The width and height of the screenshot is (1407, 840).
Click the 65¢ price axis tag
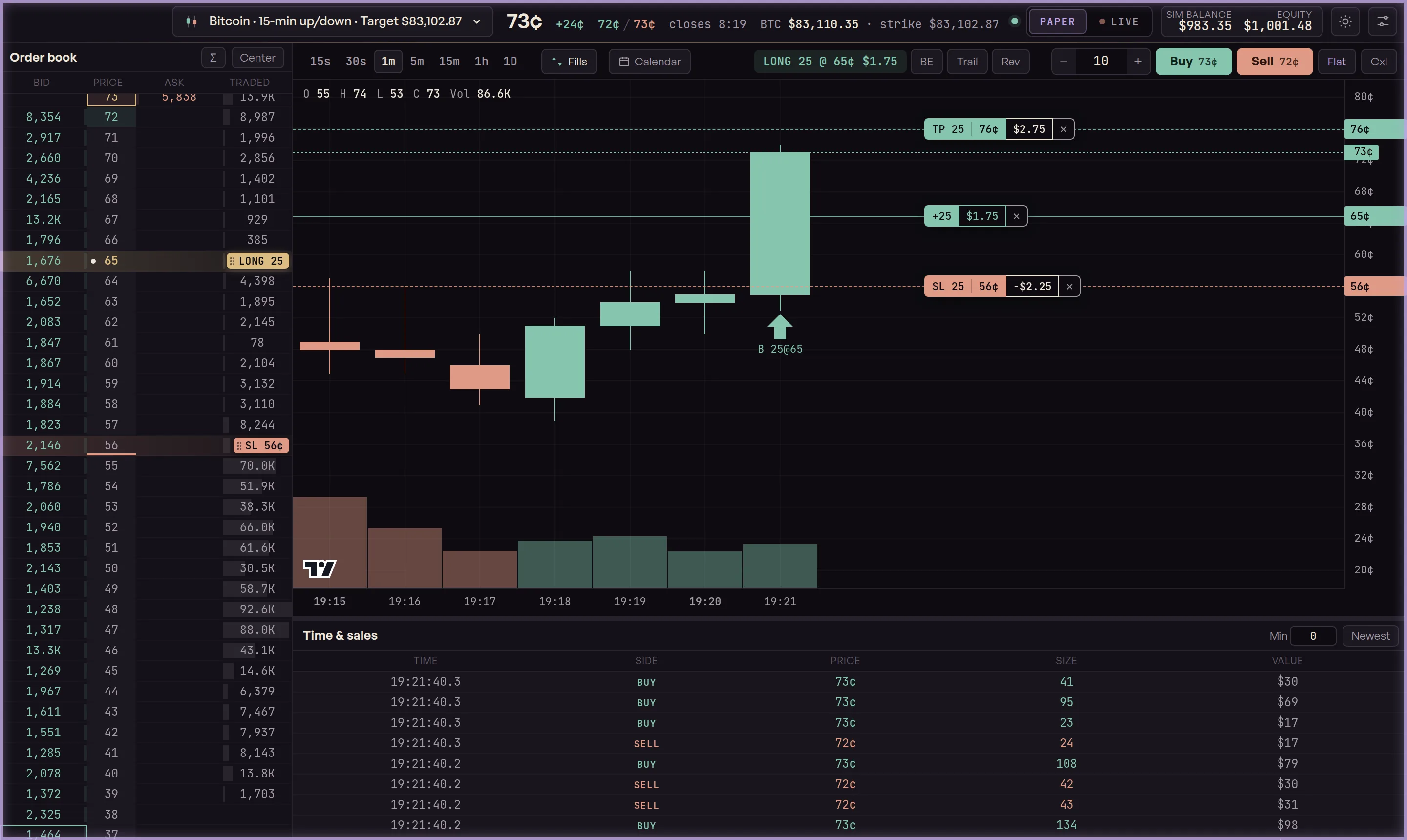point(1374,216)
